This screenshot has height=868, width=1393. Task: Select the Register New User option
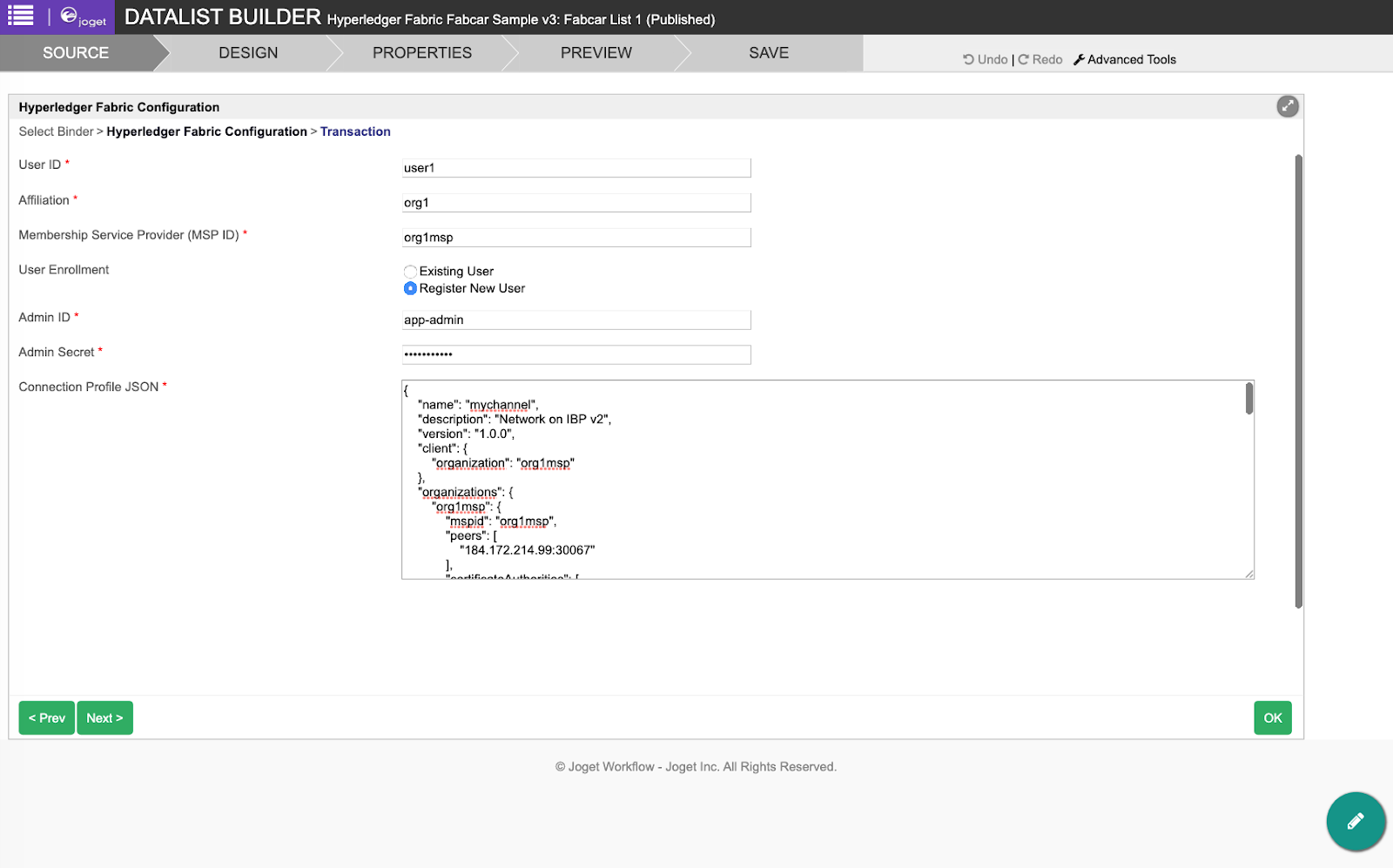click(x=410, y=288)
